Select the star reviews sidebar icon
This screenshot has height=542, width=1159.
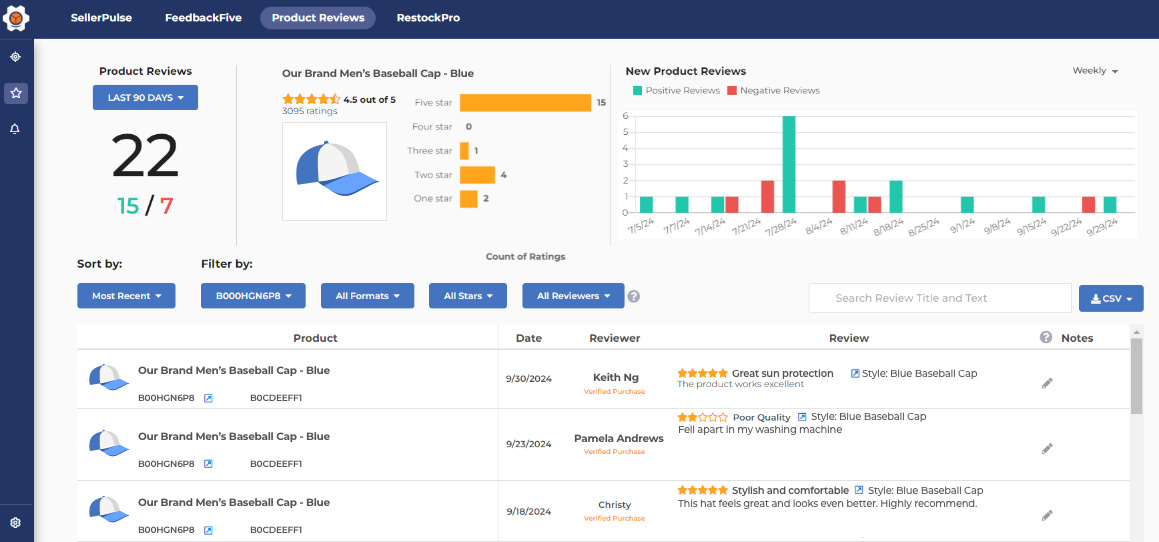click(16, 93)
